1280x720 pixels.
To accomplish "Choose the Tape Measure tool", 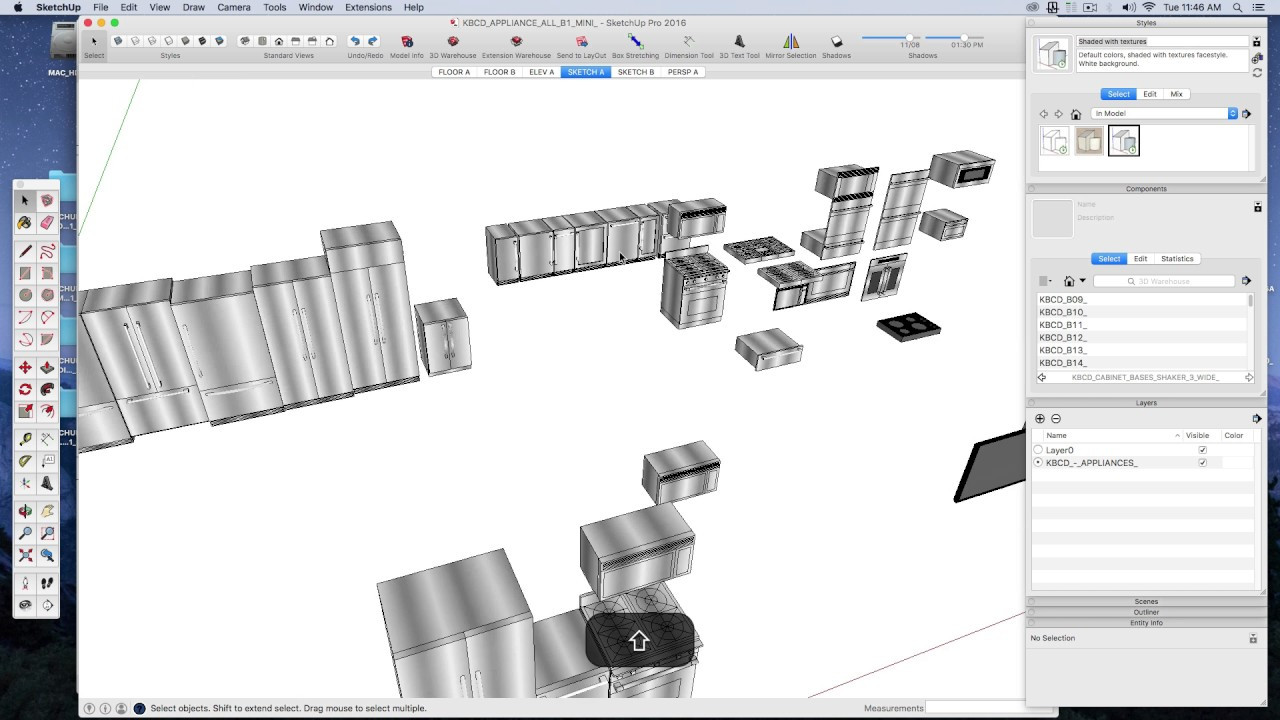I will pos(25,439).
